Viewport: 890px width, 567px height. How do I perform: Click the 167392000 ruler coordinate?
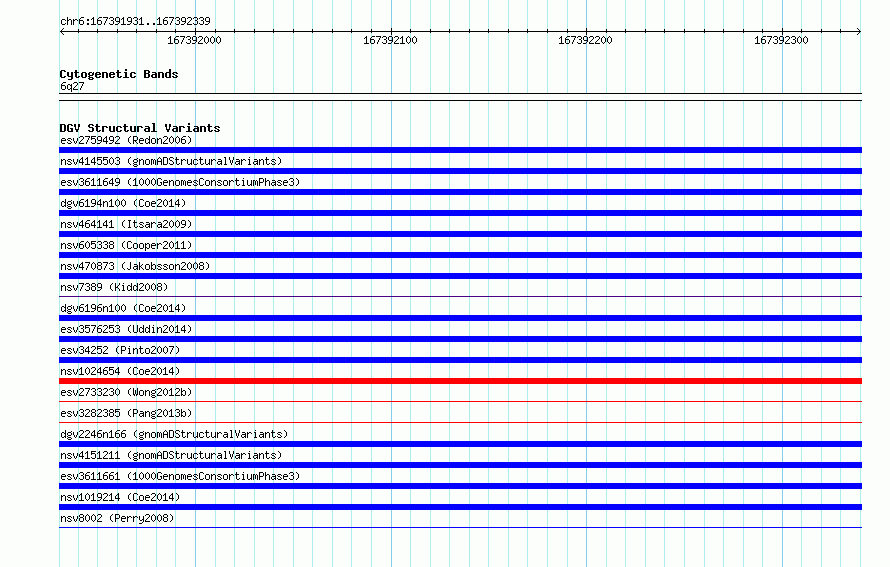[194, 40]
